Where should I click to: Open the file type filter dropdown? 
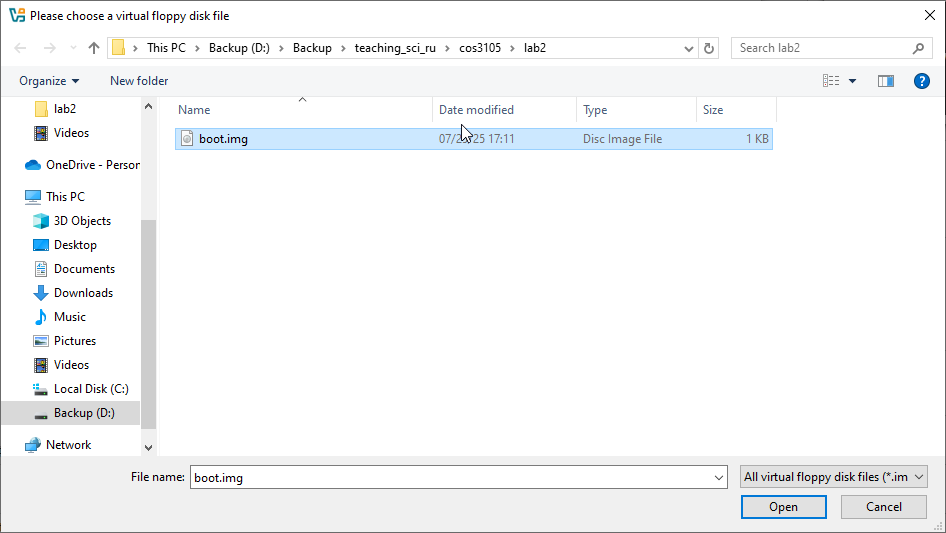834,477
